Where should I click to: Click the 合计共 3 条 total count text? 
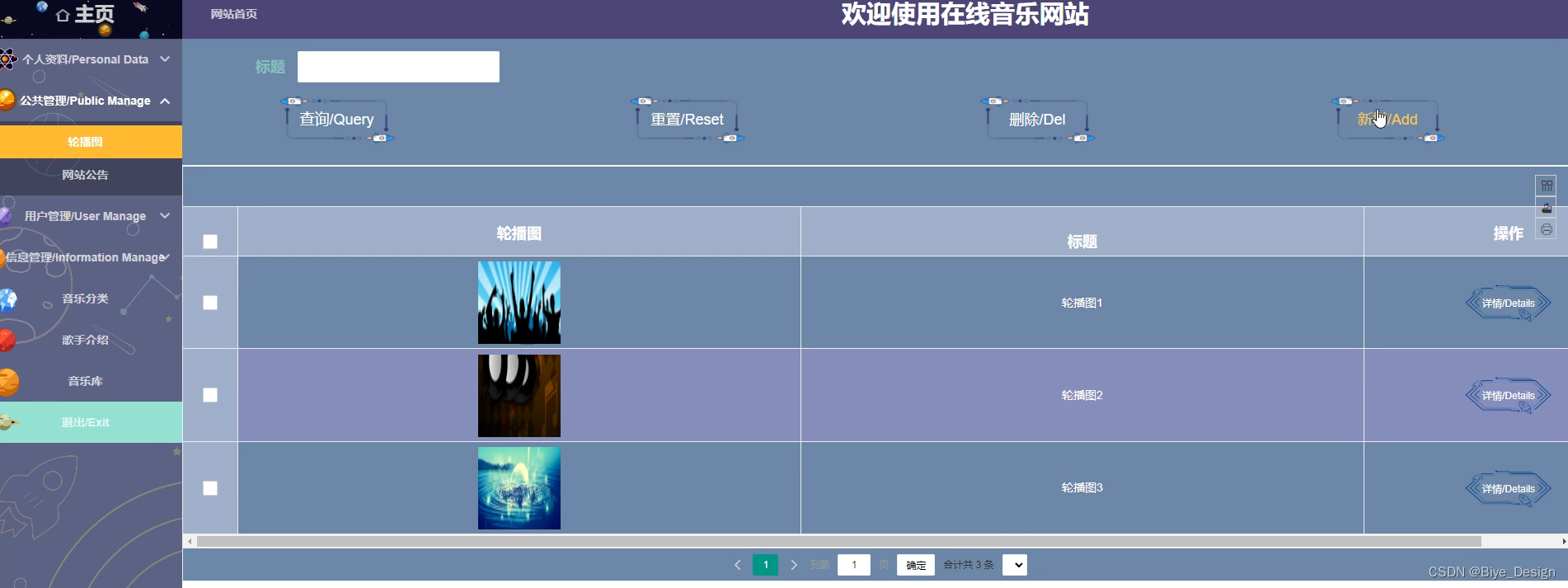[x=969, y=565]
